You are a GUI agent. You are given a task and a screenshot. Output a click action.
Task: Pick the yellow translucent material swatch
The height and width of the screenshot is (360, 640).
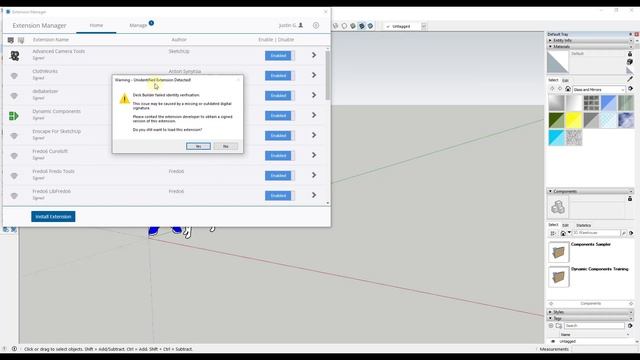click(x=574, y=120)
